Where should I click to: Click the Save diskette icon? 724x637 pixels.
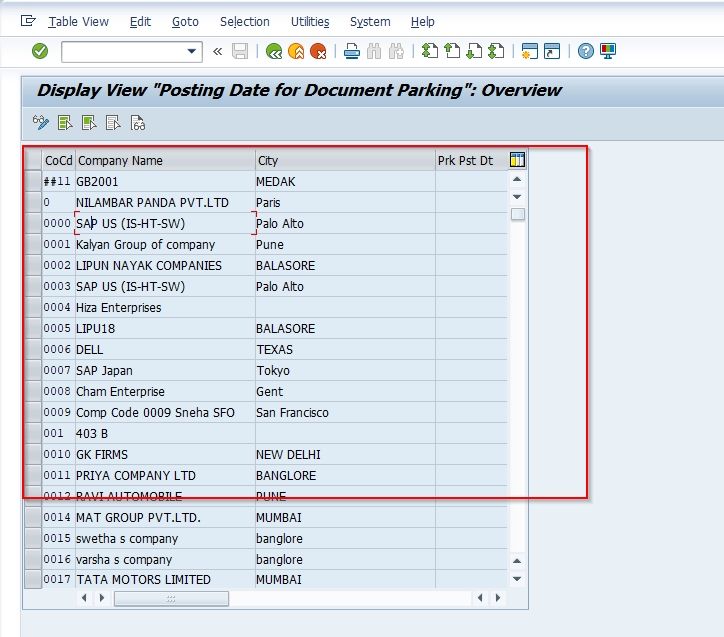coord(240,51)
